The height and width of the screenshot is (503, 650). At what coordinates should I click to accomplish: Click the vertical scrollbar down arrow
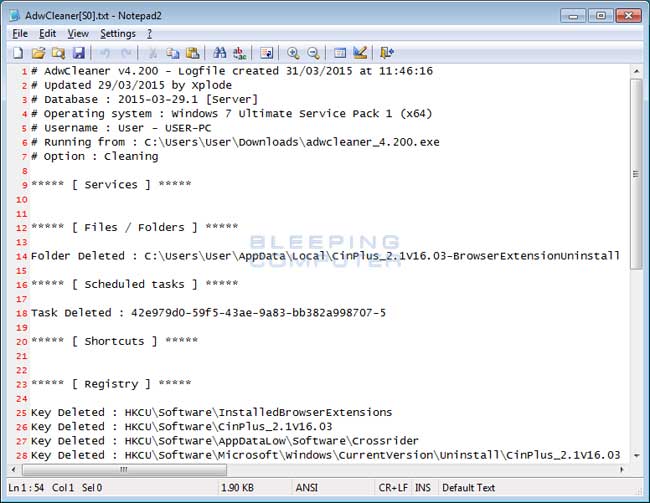tap(636, 453)
